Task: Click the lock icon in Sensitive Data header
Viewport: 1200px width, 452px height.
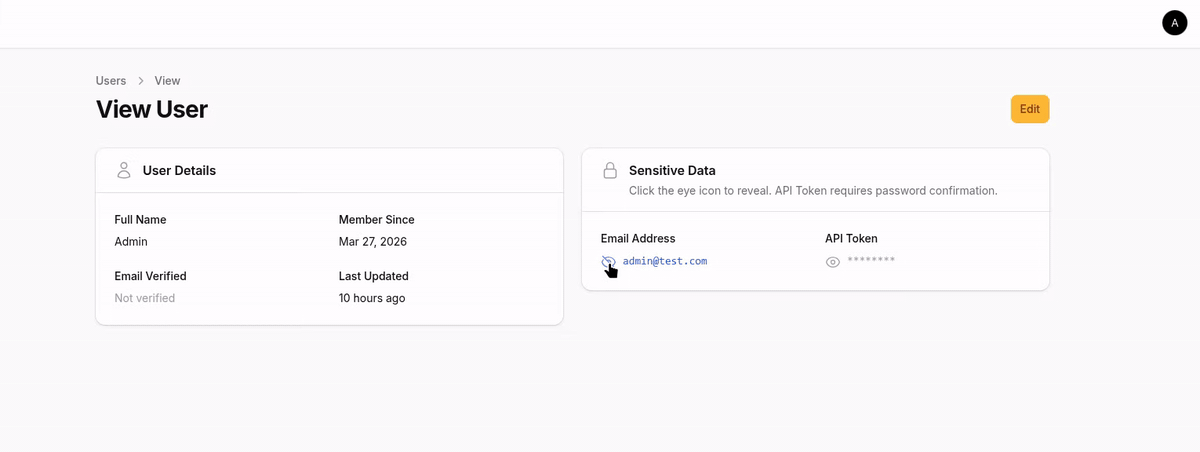Action: [x=610, y=171]
